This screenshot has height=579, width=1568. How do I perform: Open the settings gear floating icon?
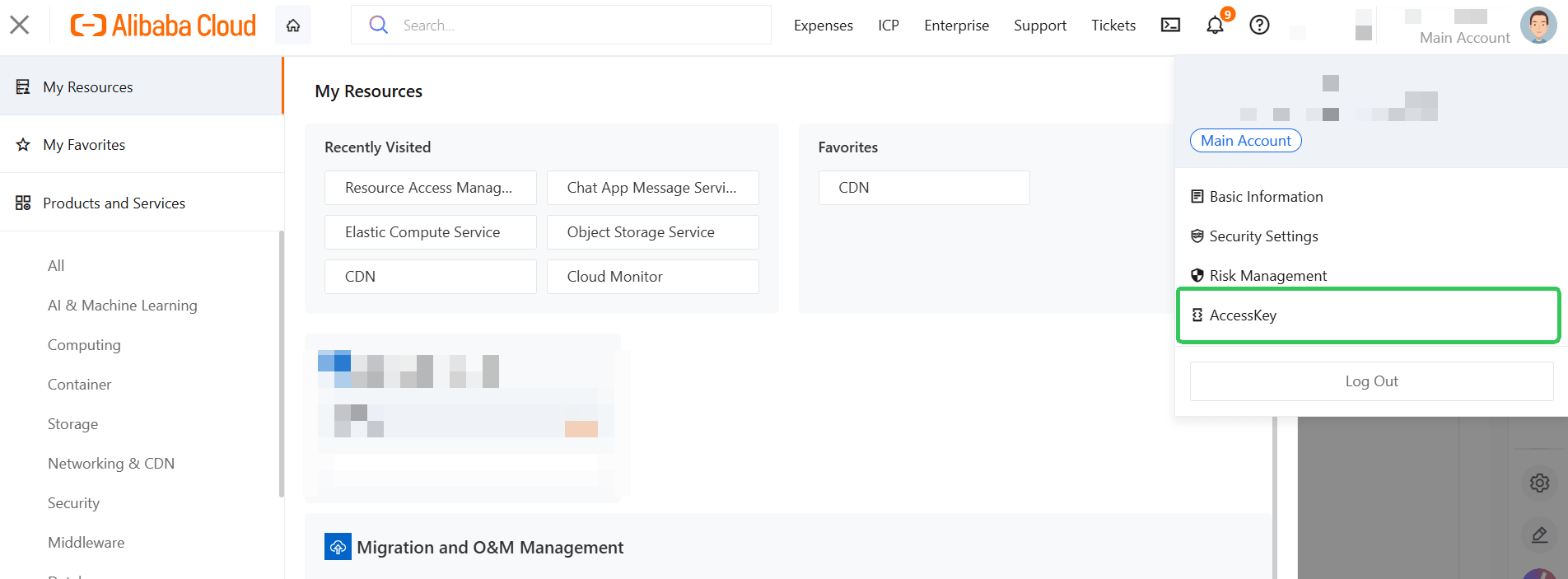tap(1539, 483)
